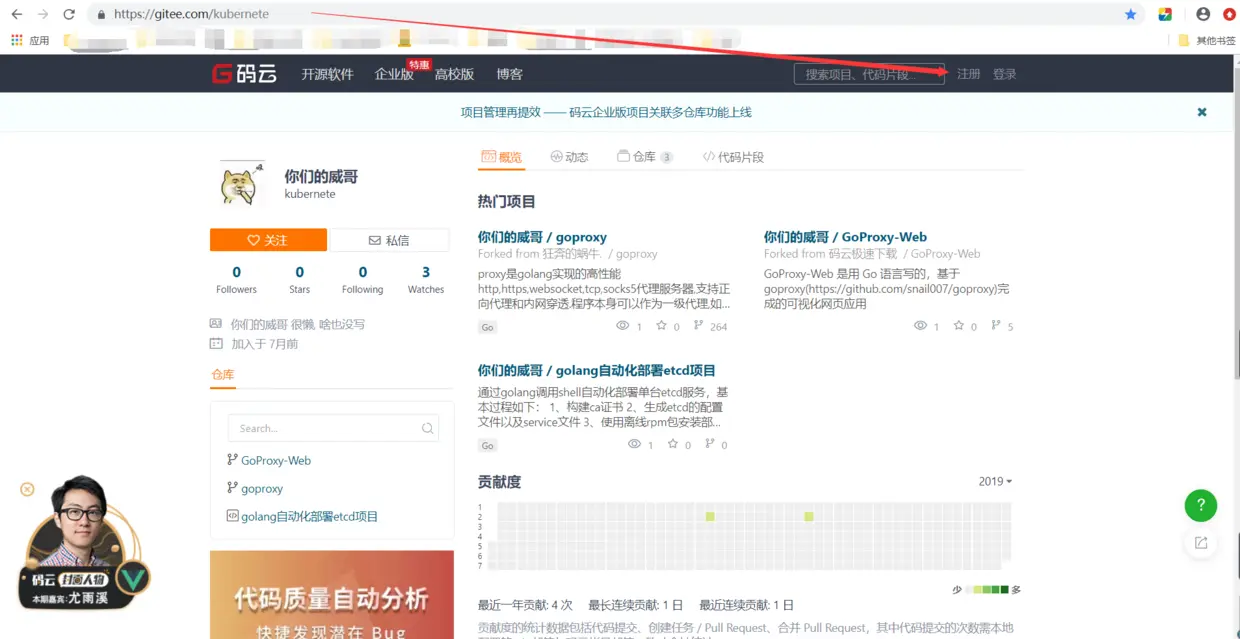
Task: Open goproxy in sidebar repository list
Action: 262,488
